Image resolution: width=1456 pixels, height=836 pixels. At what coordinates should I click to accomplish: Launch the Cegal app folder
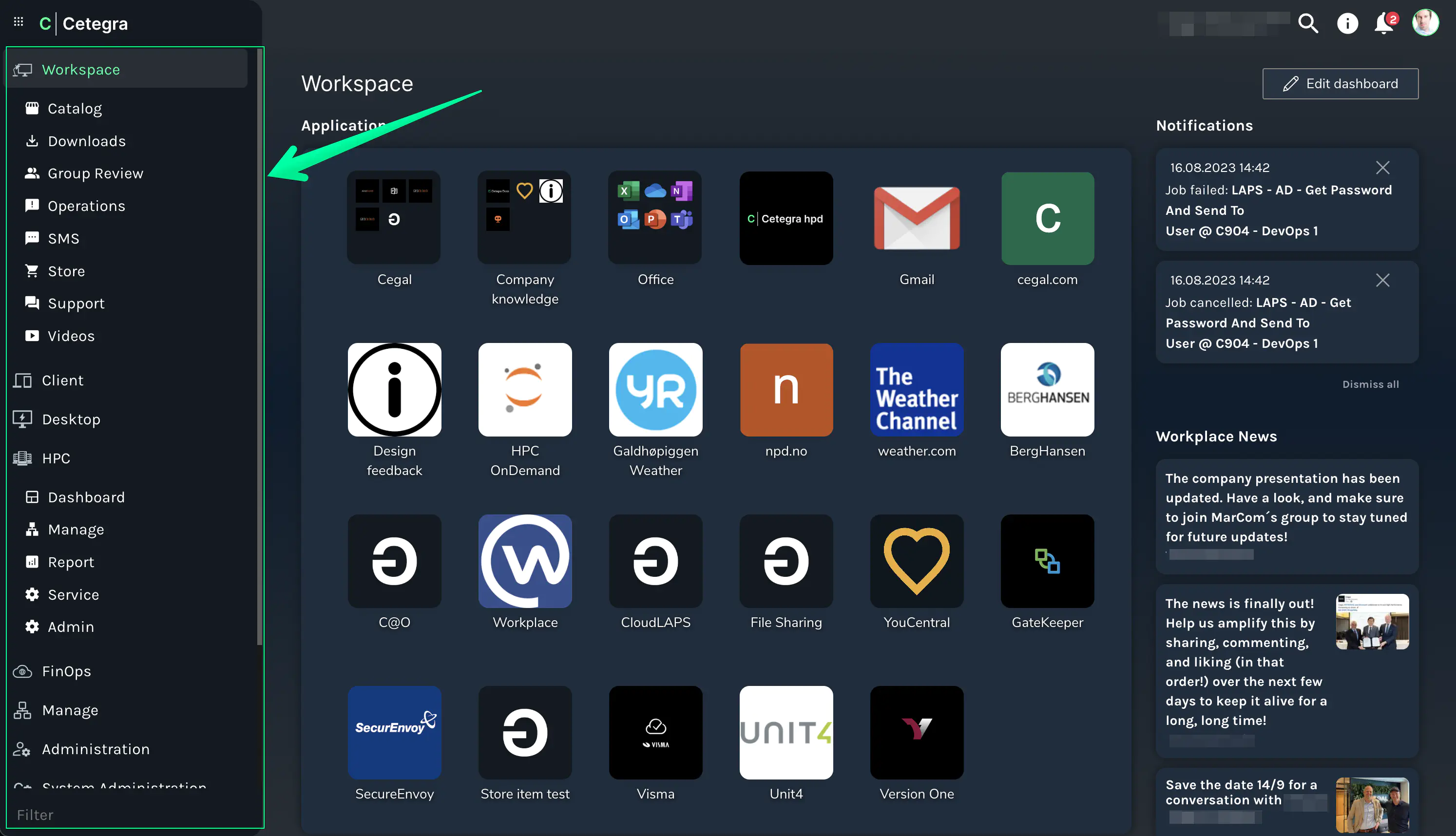coord(394,218)
